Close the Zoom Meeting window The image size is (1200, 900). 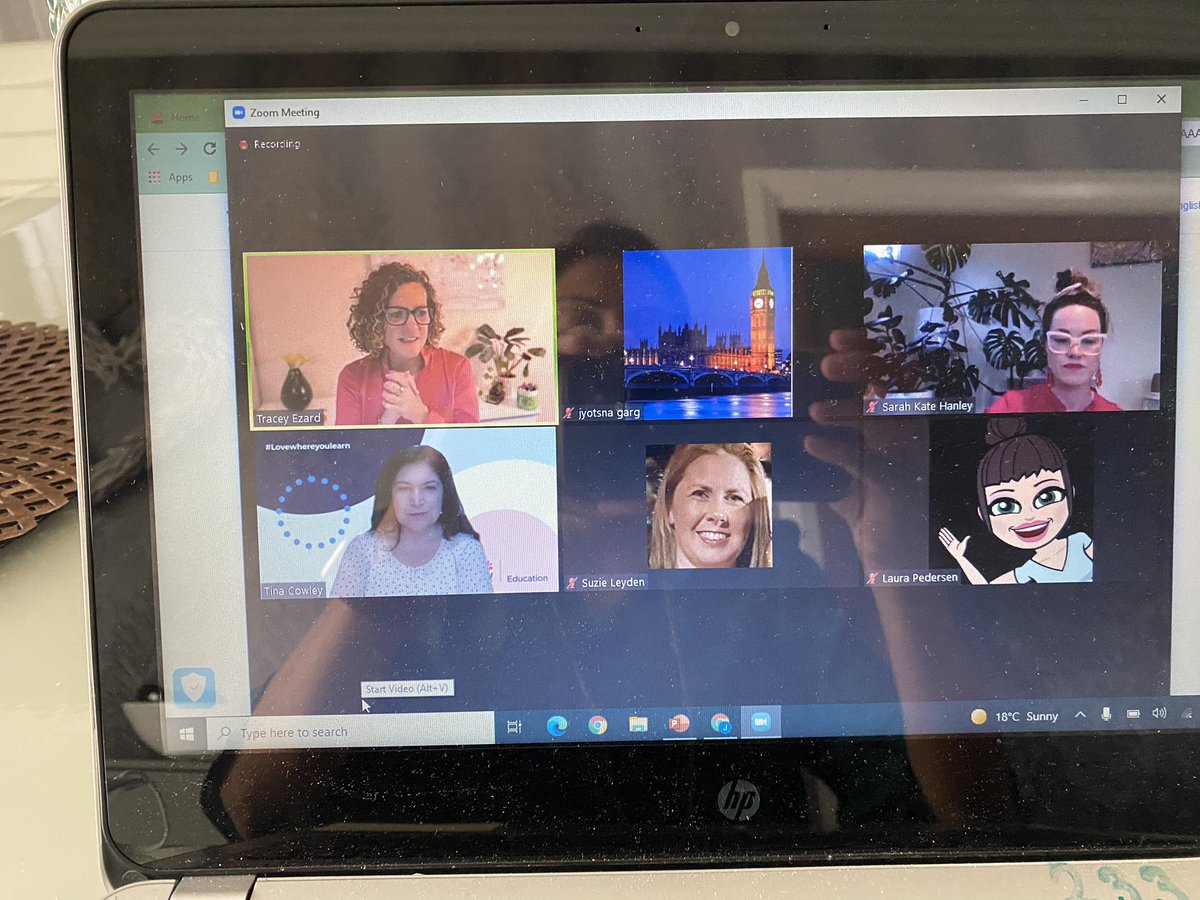(1161, 98)
